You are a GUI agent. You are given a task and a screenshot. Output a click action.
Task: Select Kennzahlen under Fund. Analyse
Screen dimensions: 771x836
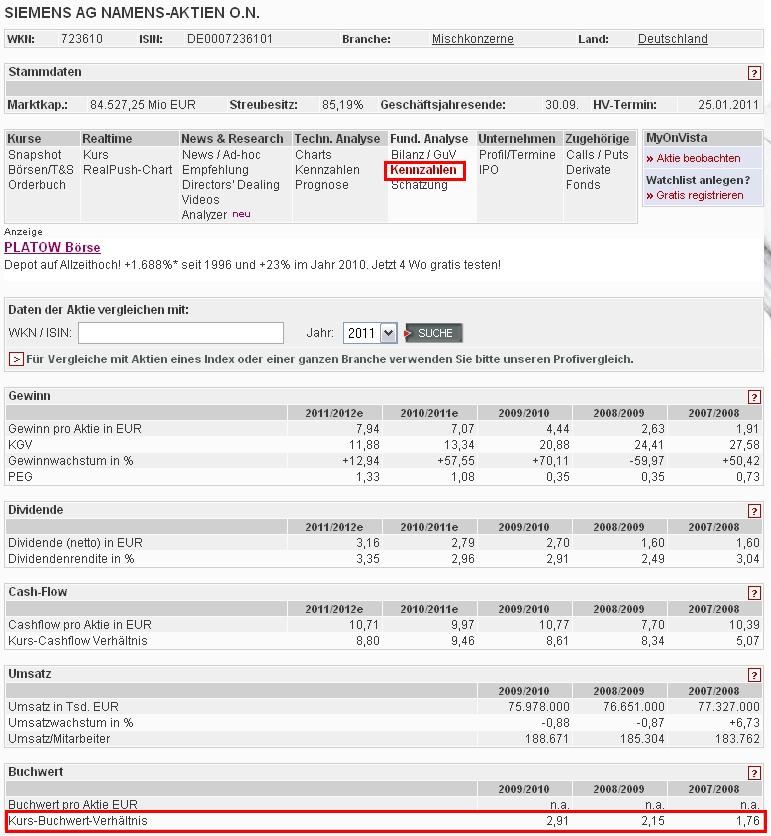tap(423, 170)
